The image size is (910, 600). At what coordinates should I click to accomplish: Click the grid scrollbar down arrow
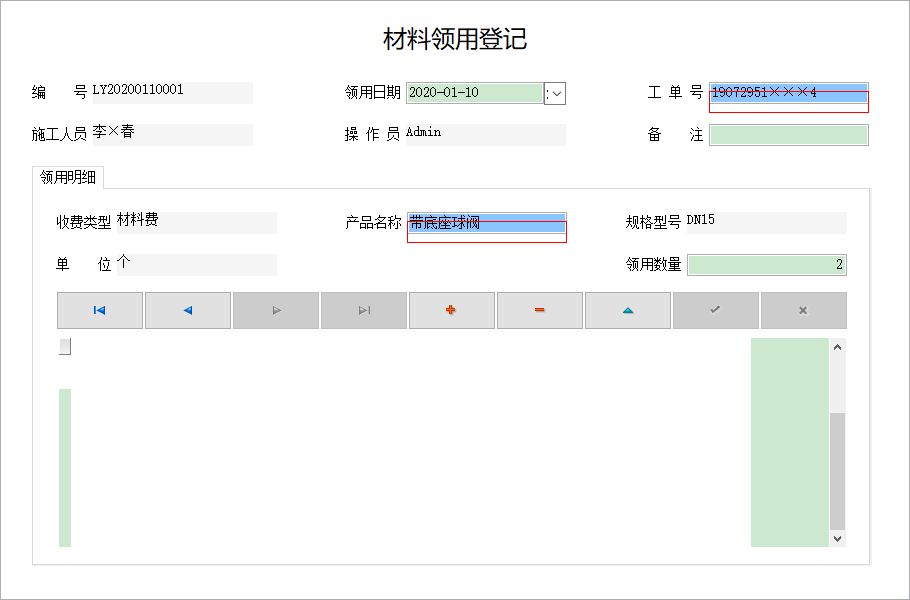click(x=837, y=538)
